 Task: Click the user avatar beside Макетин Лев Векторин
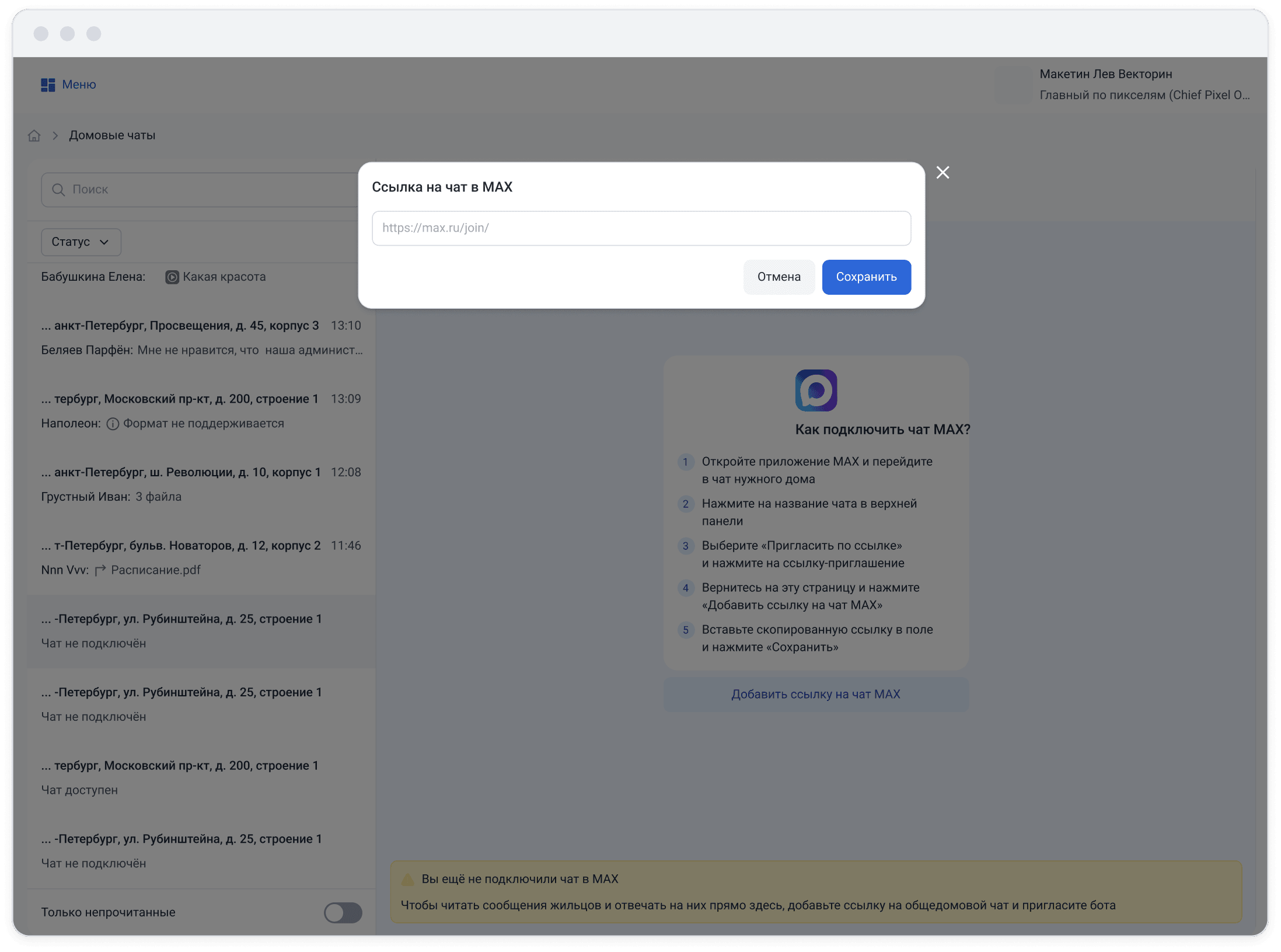(x=1014, y=85)
